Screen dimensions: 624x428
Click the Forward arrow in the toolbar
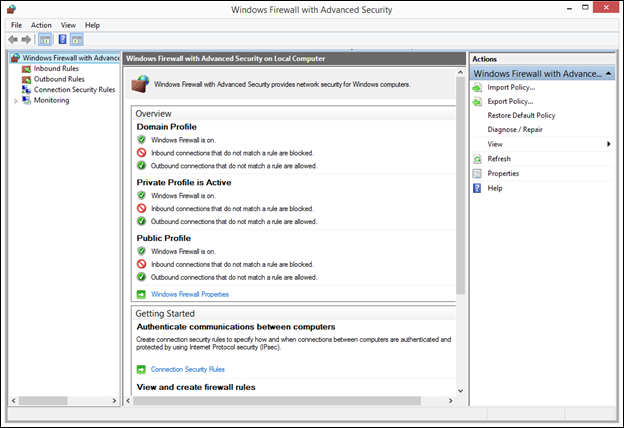26,39
